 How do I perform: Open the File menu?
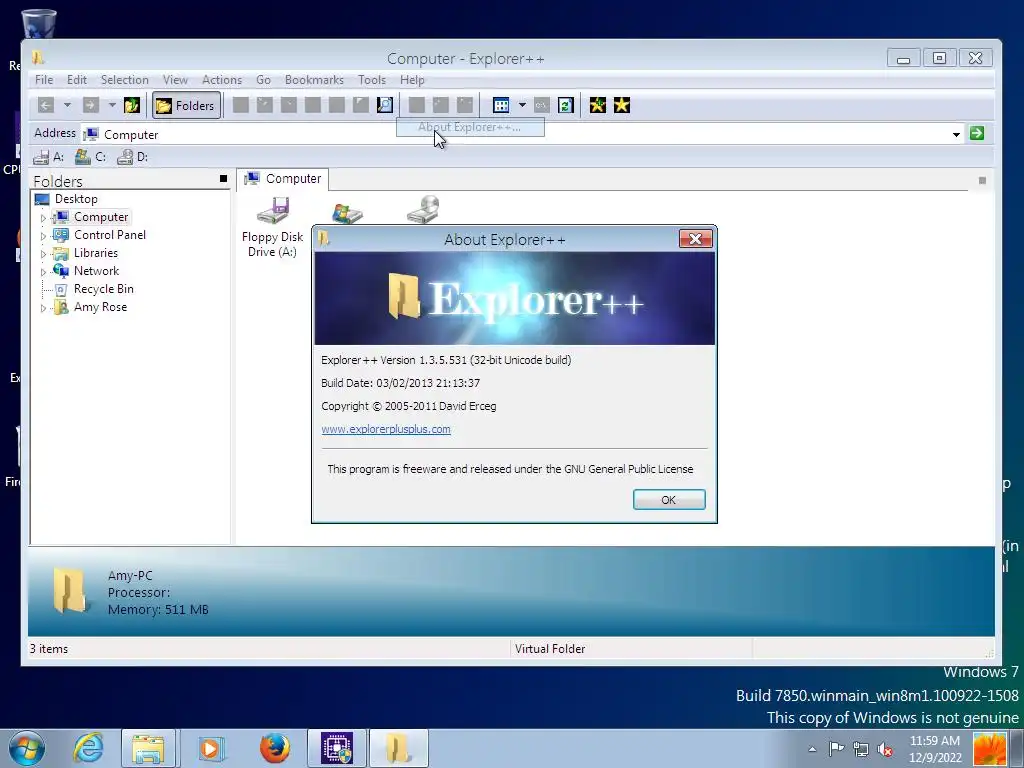pos(44,80)
